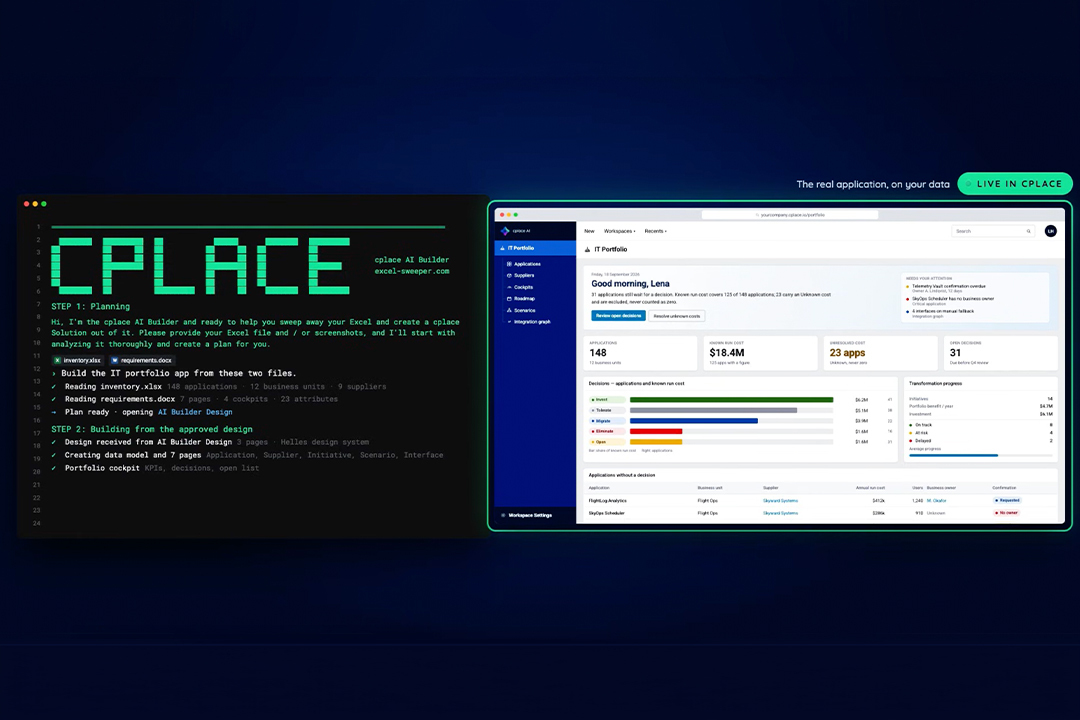Click the green Invest cost bar
1080x720 pixels.
(731, 400)
